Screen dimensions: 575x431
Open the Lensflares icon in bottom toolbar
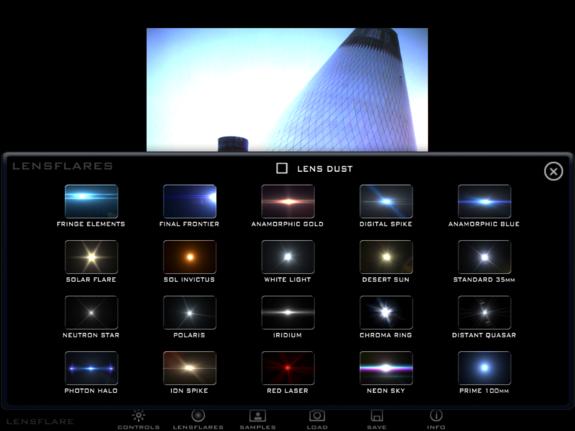click(198, 416)
